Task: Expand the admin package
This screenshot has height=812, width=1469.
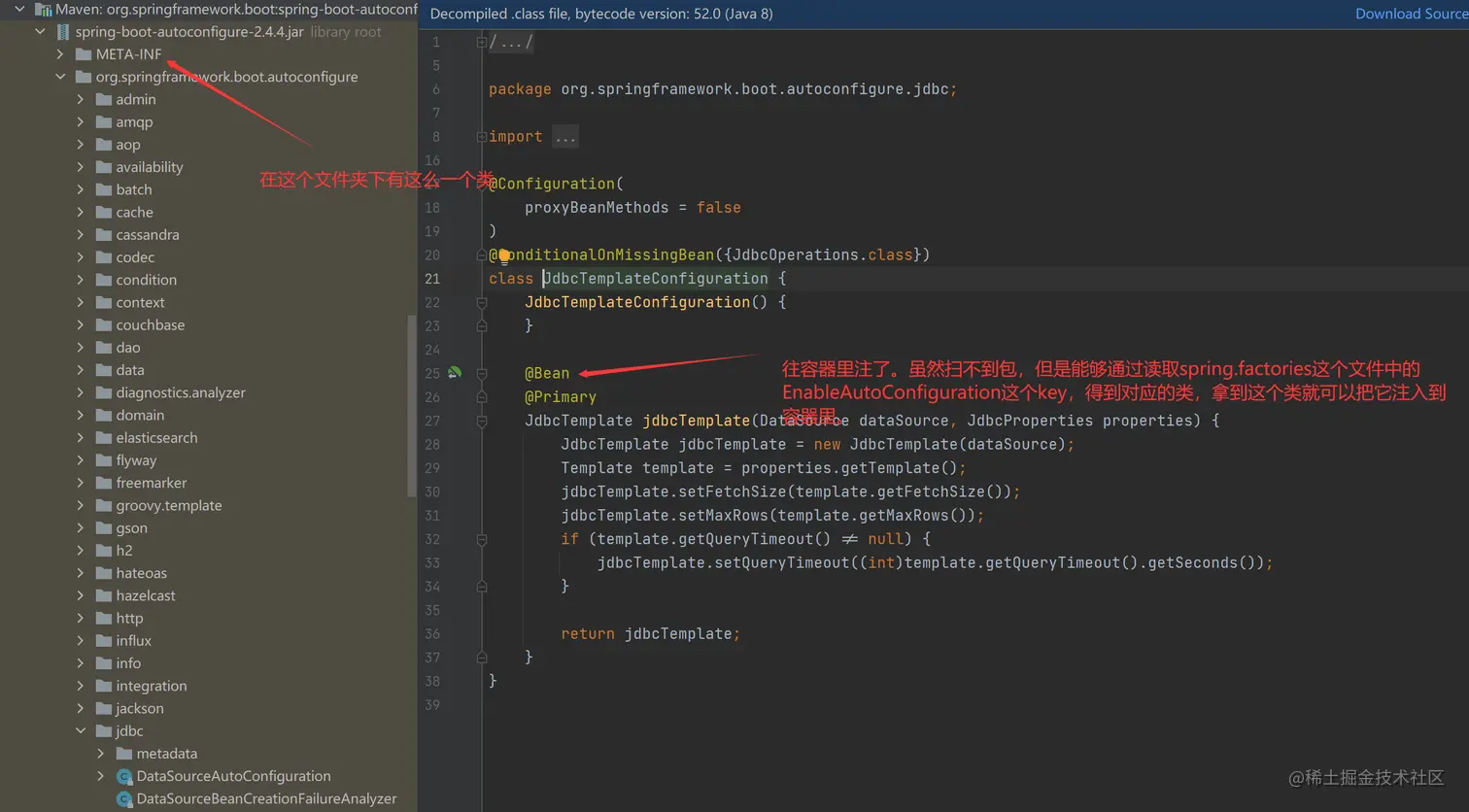Action: point(81,99)
